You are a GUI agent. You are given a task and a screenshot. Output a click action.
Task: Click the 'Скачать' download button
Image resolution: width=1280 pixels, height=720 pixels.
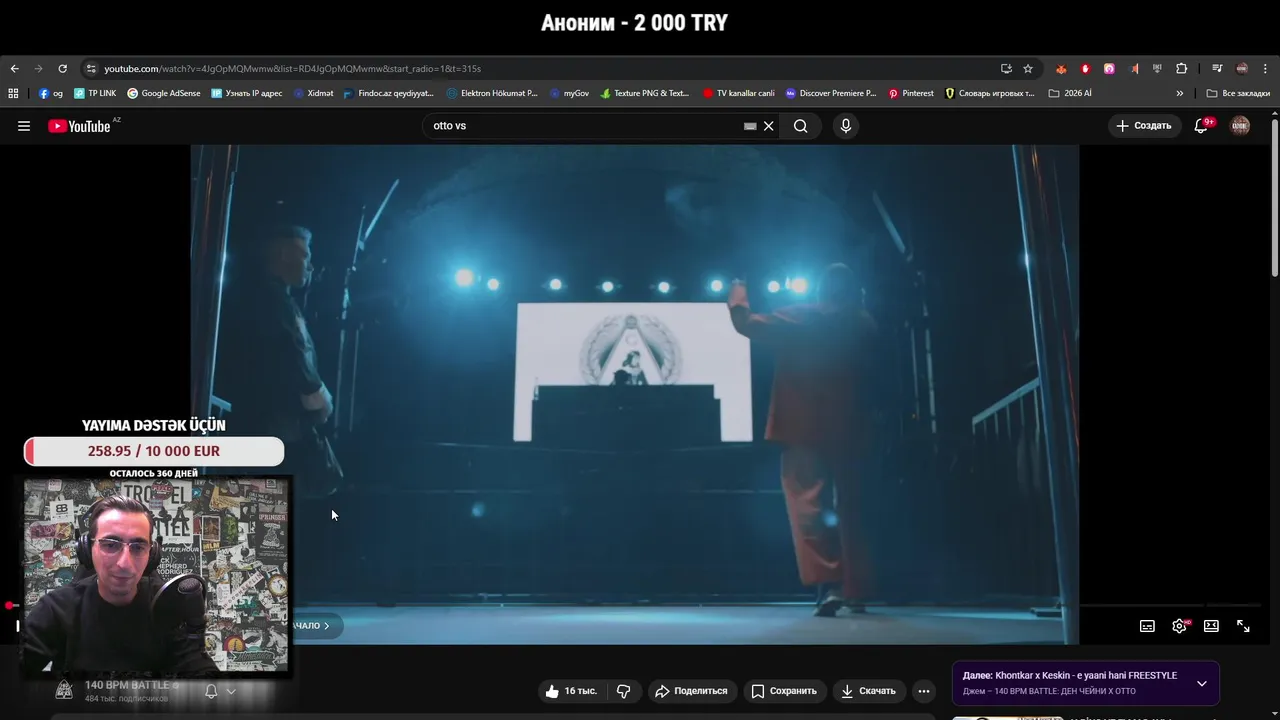[x=868, y=691]
